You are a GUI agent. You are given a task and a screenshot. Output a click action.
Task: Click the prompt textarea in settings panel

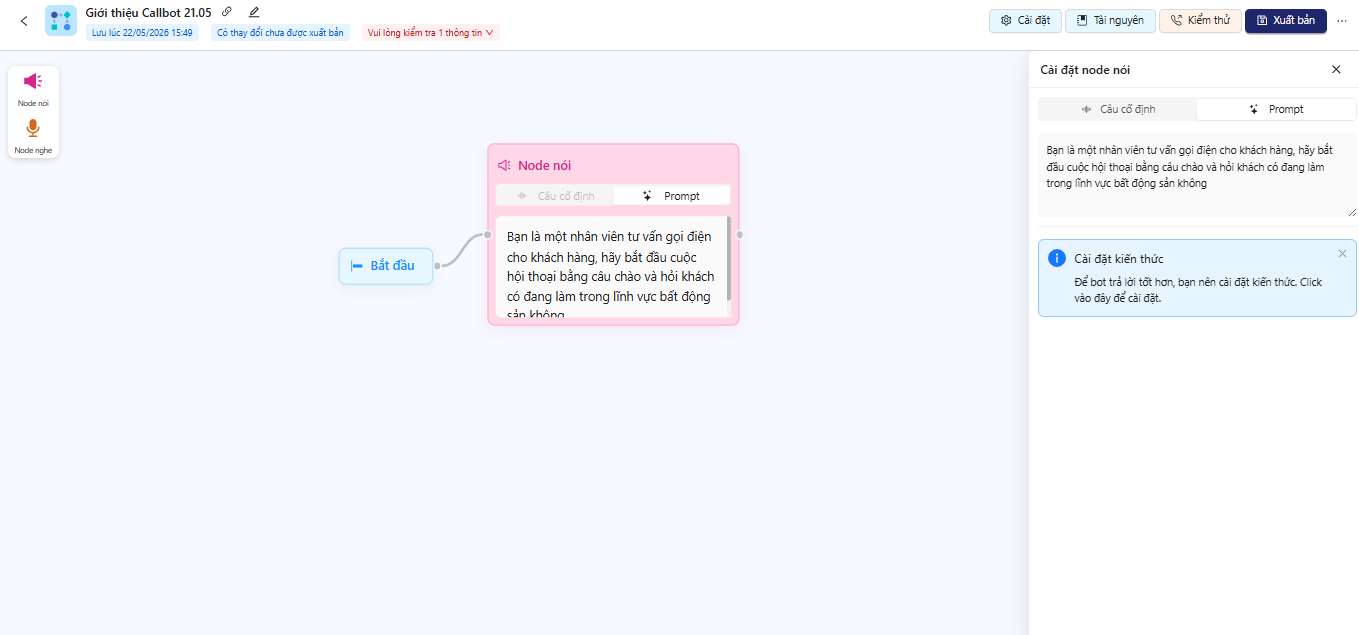tap(1198, 176)
